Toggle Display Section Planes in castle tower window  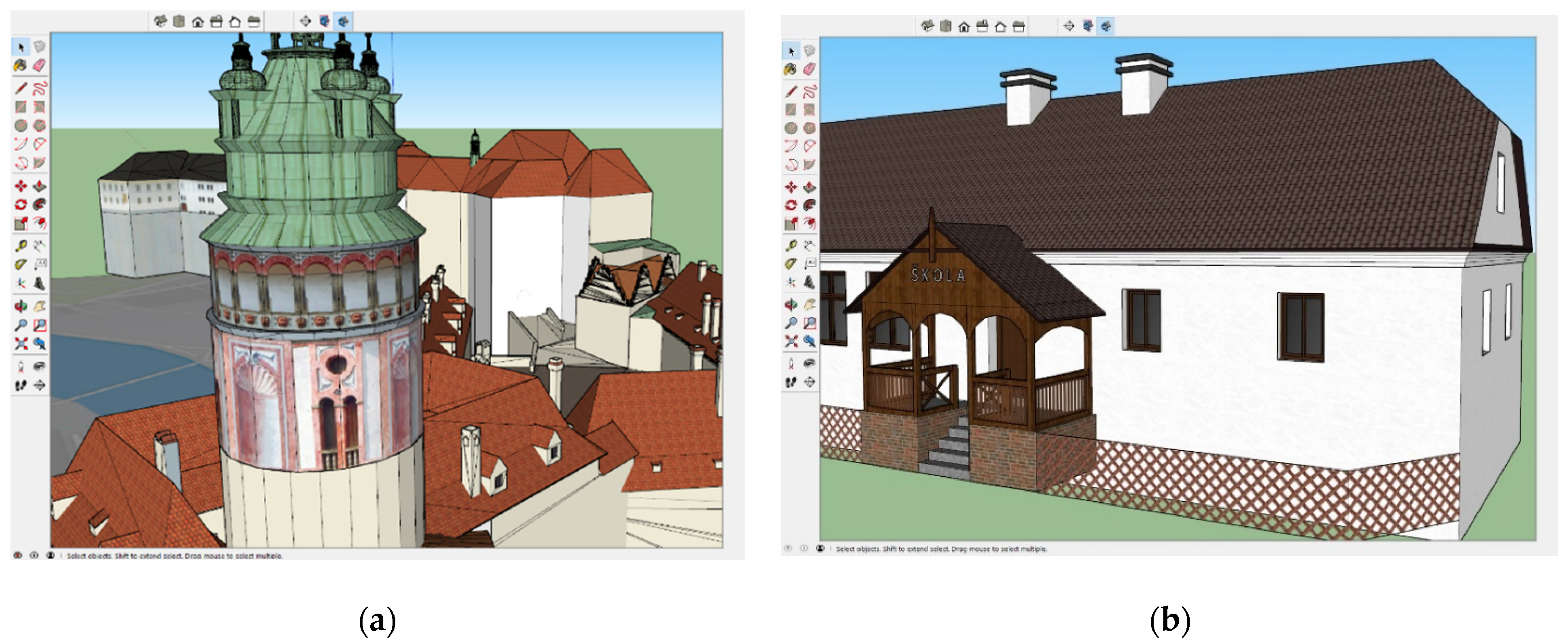coord(325,22)
